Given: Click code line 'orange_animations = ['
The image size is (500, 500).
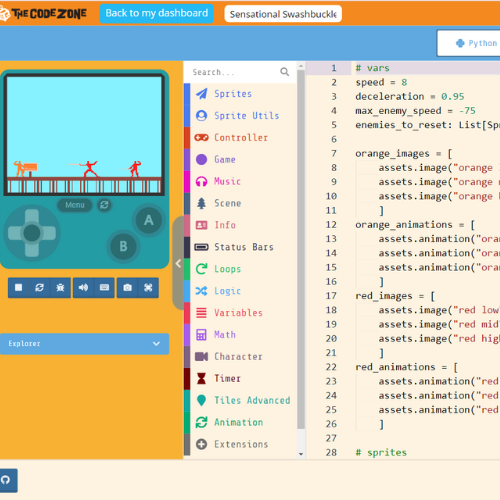Looking at the screenshot, I should (415, 225).
